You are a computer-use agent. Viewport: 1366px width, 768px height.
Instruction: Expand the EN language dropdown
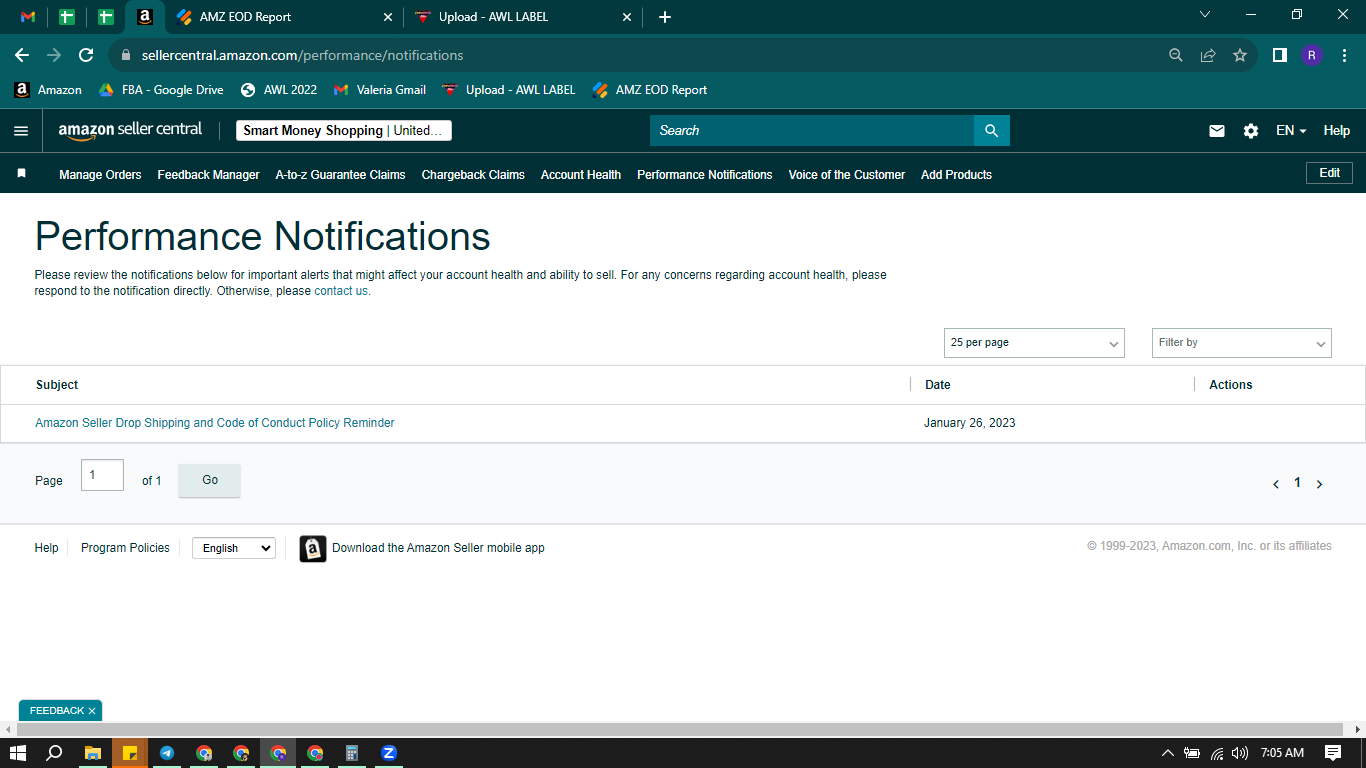point(1291,131)
